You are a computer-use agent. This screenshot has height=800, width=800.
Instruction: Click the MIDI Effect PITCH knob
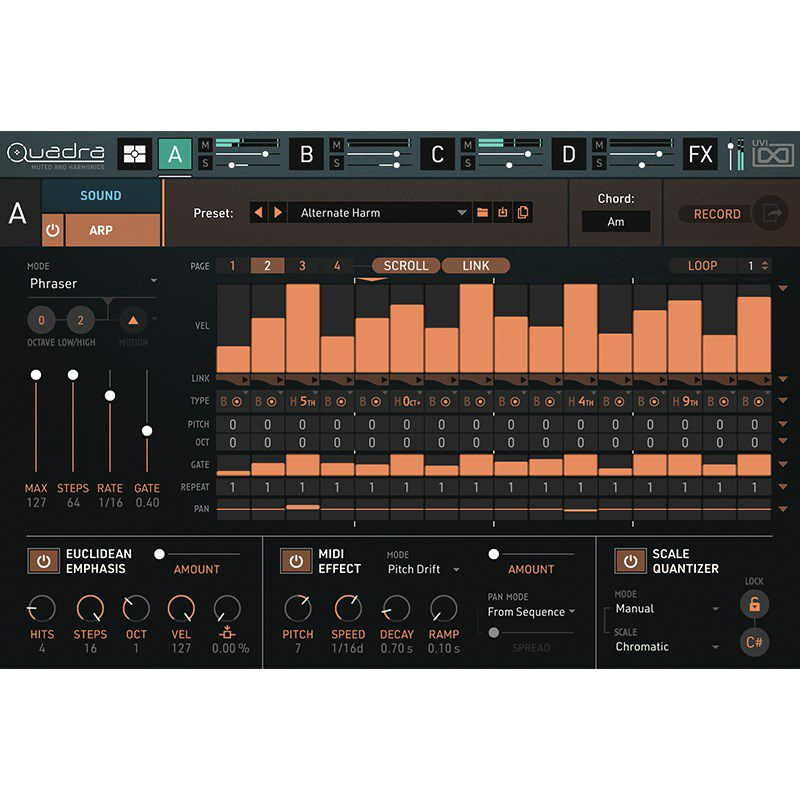pos(298,608)
